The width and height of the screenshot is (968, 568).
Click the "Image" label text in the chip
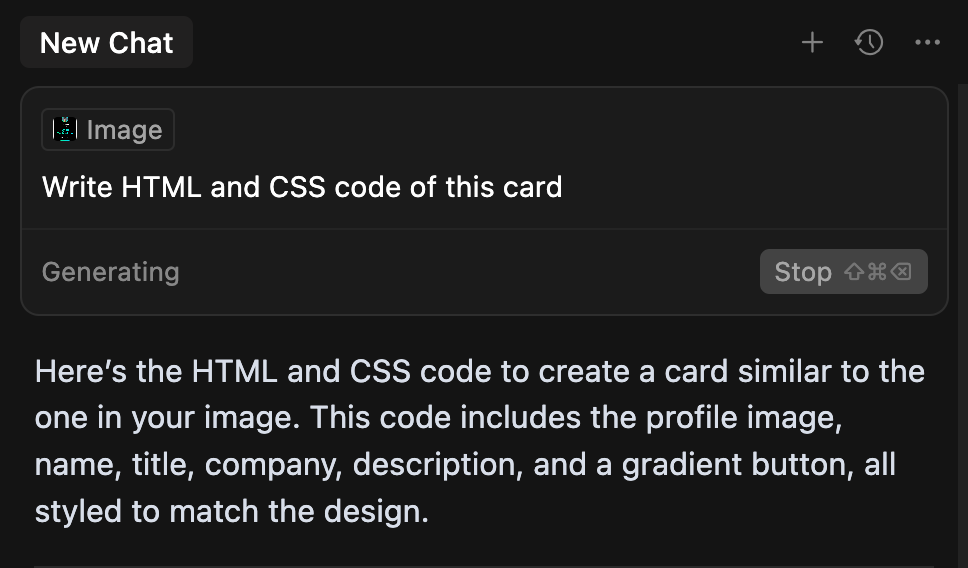(125, 130)
